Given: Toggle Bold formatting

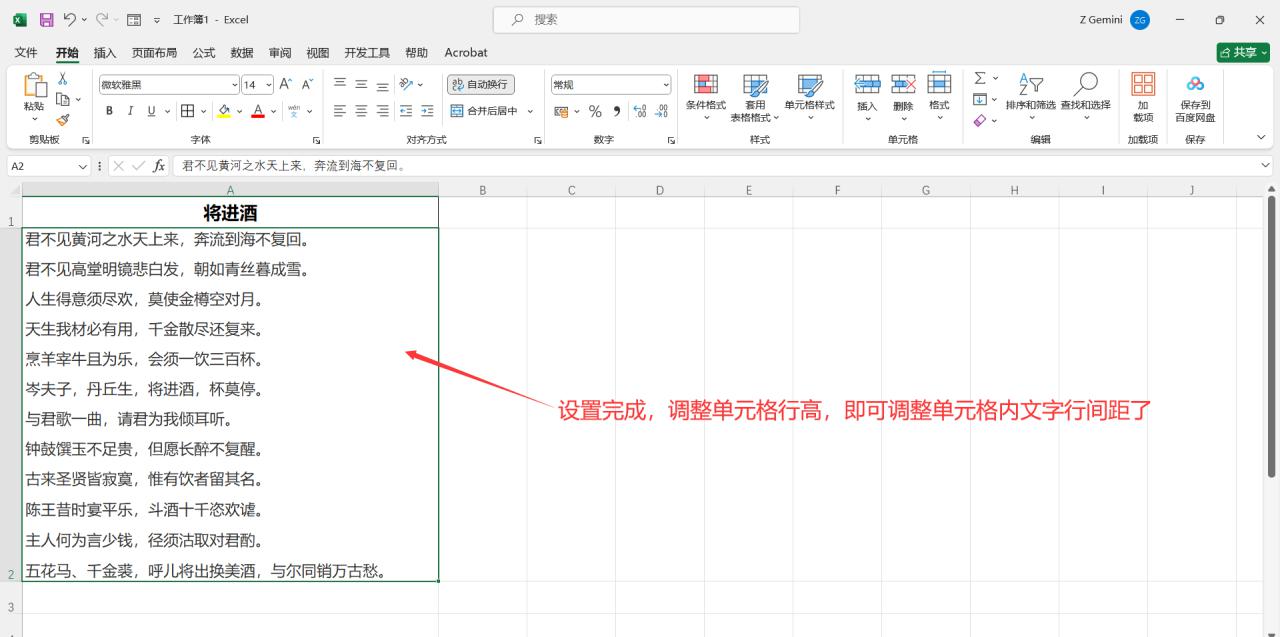Looking at the screenshot, I should (x=109, y=111).
